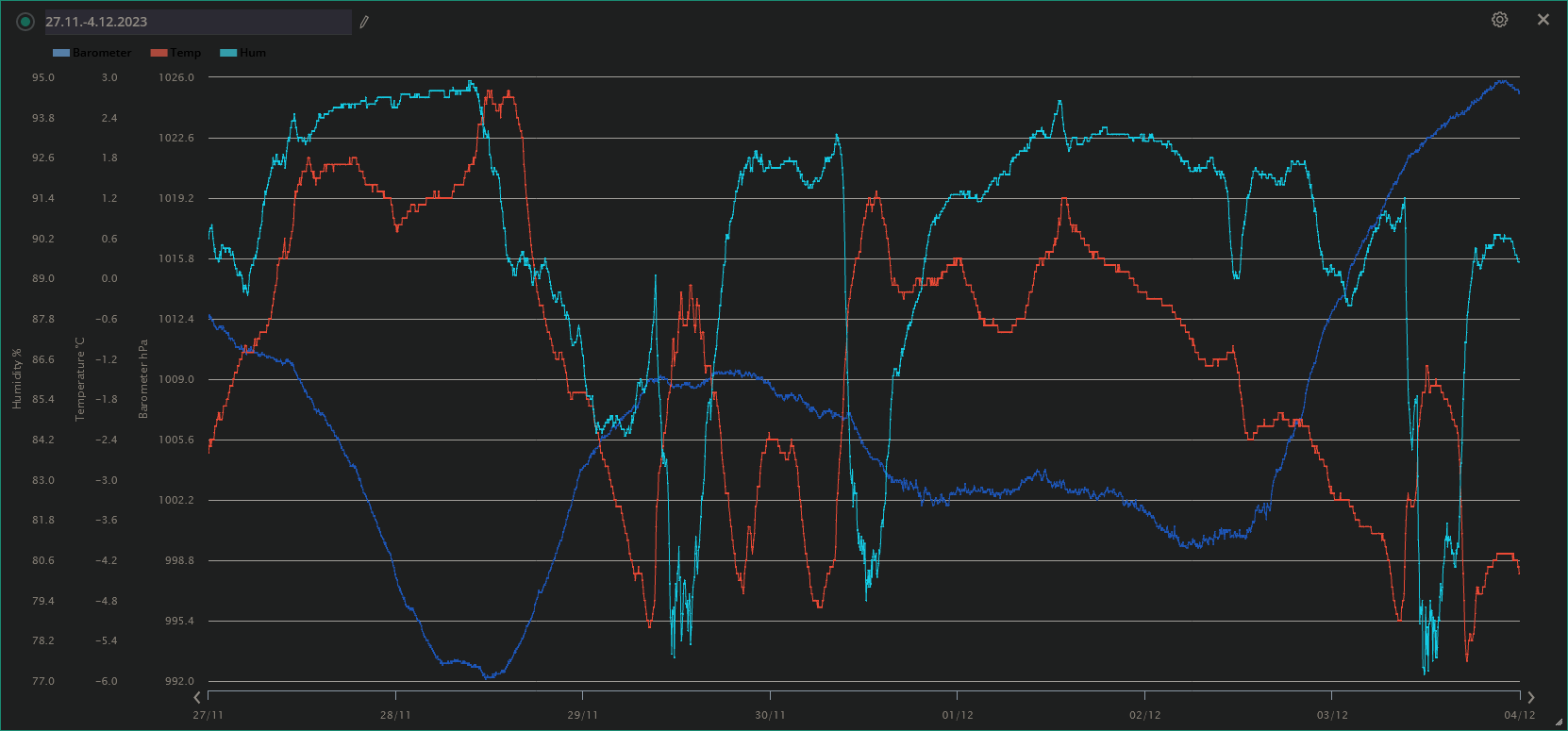This screenshot has height=731, width=1568.
Task: Click the green circular status indicator
Action: pyautogui.click(x=25, y=22)
